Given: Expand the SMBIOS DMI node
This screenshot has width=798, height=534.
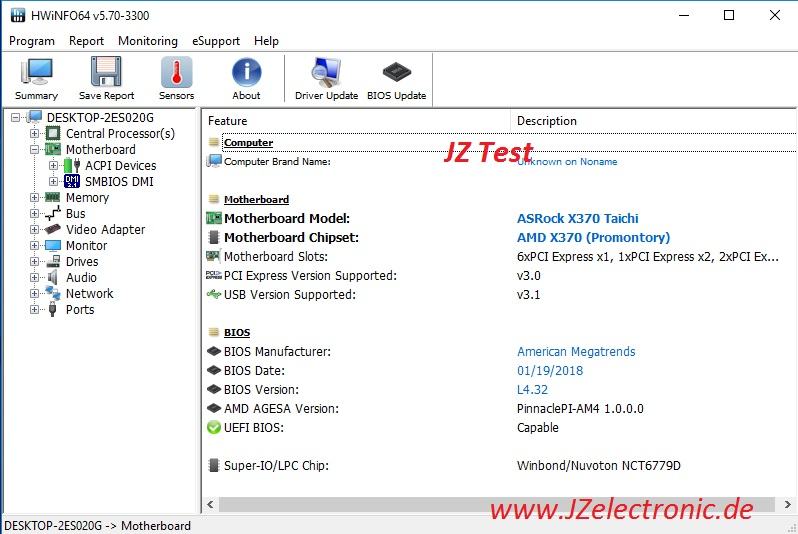Looking at the screenshot, I should coord(53,181).
